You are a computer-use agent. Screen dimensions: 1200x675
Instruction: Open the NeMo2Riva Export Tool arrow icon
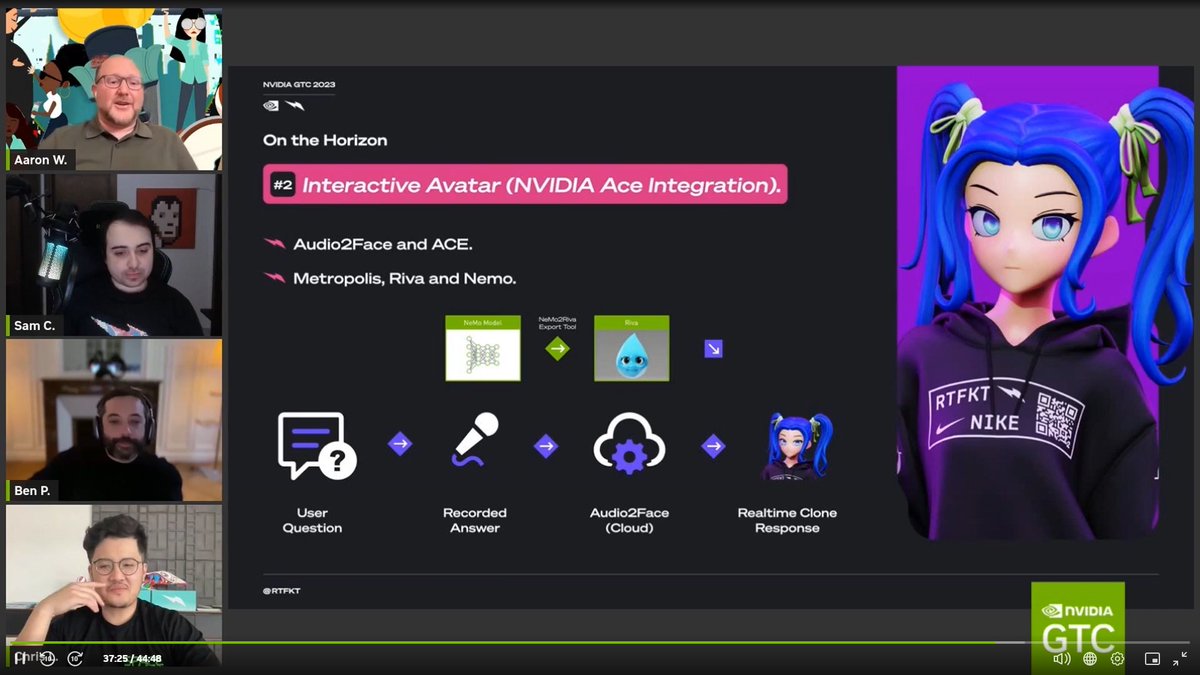[557, 348]
